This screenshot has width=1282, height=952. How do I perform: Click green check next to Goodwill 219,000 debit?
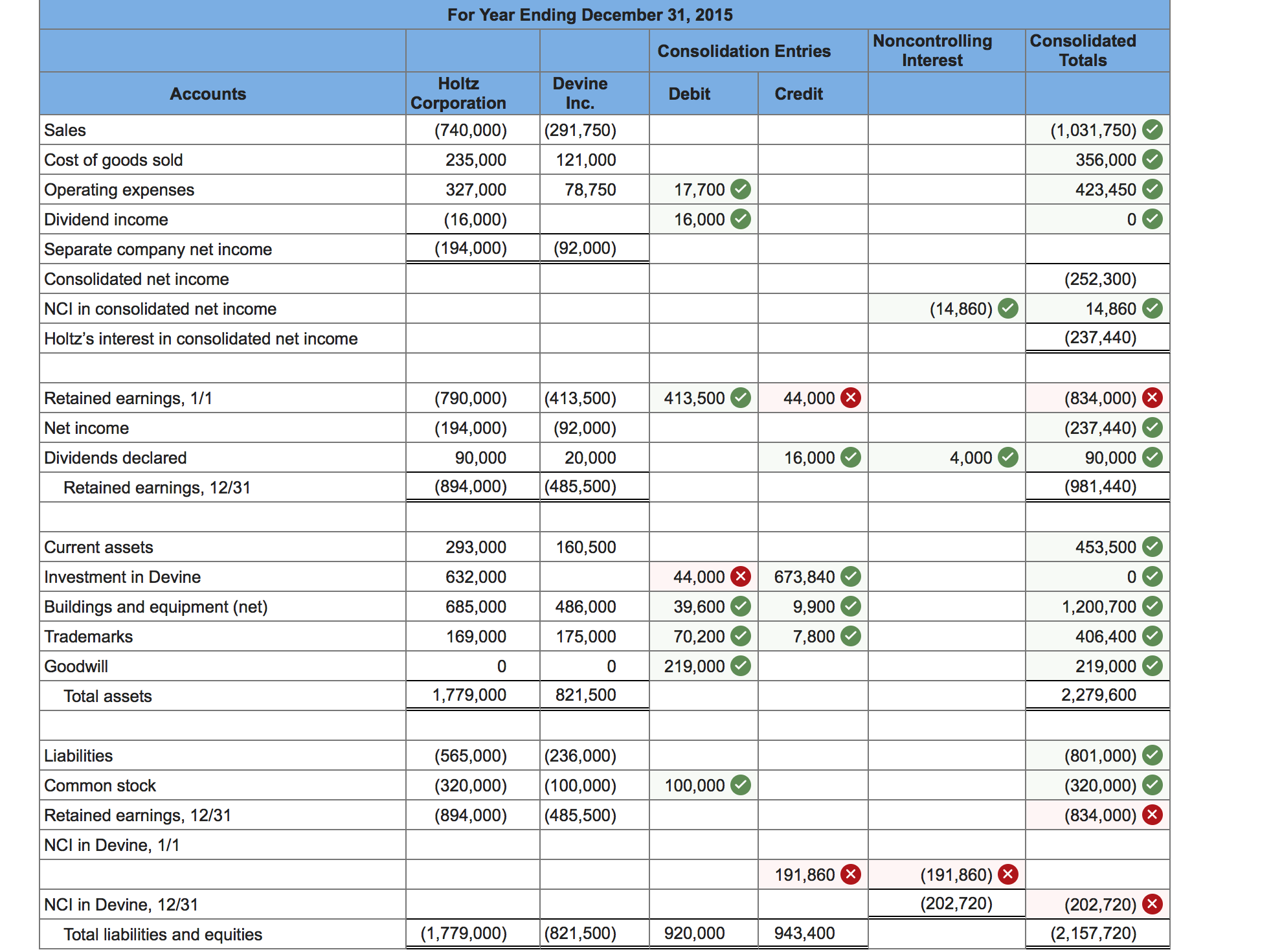[741, 666]
